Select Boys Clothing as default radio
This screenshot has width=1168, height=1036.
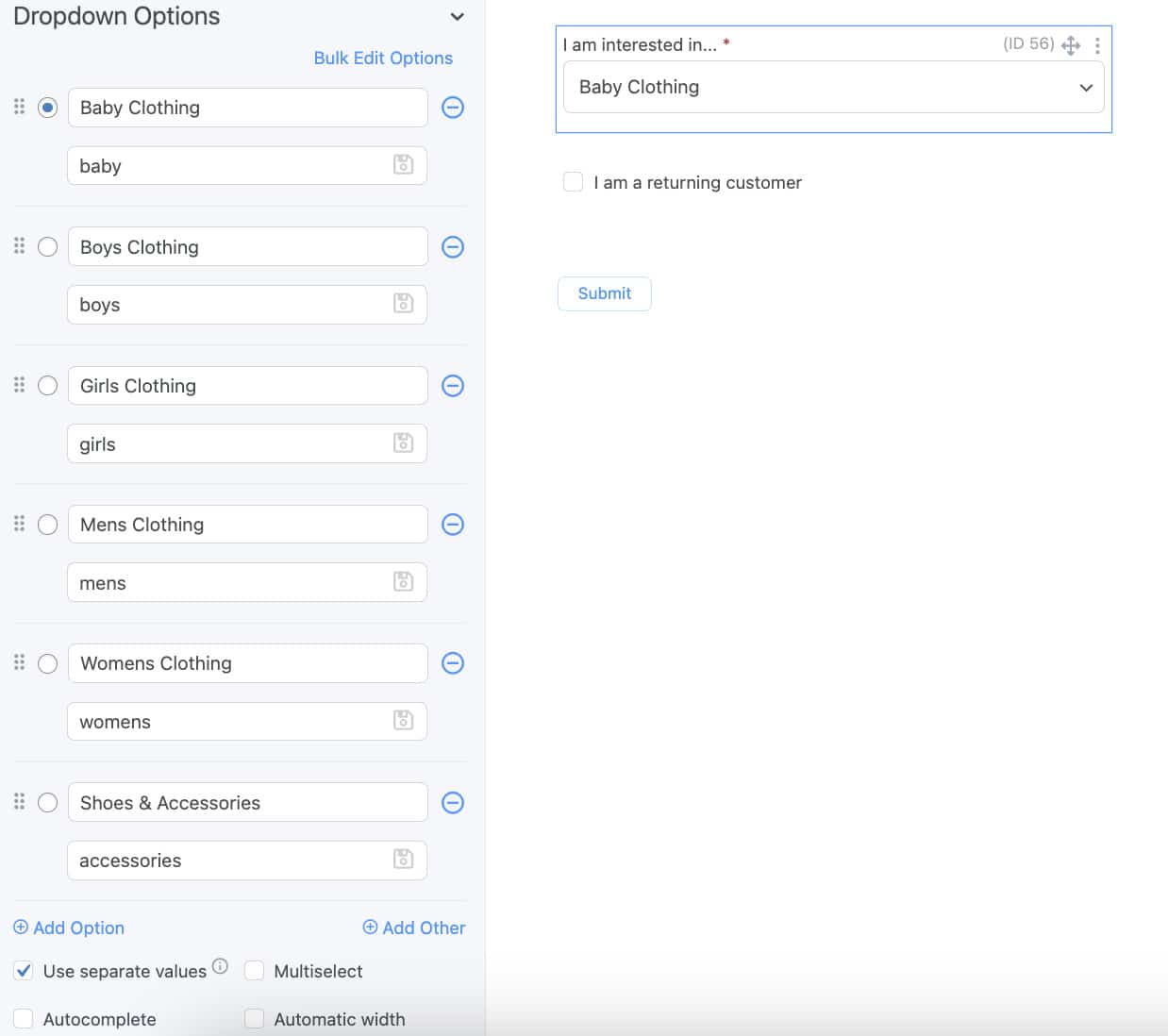48,247
